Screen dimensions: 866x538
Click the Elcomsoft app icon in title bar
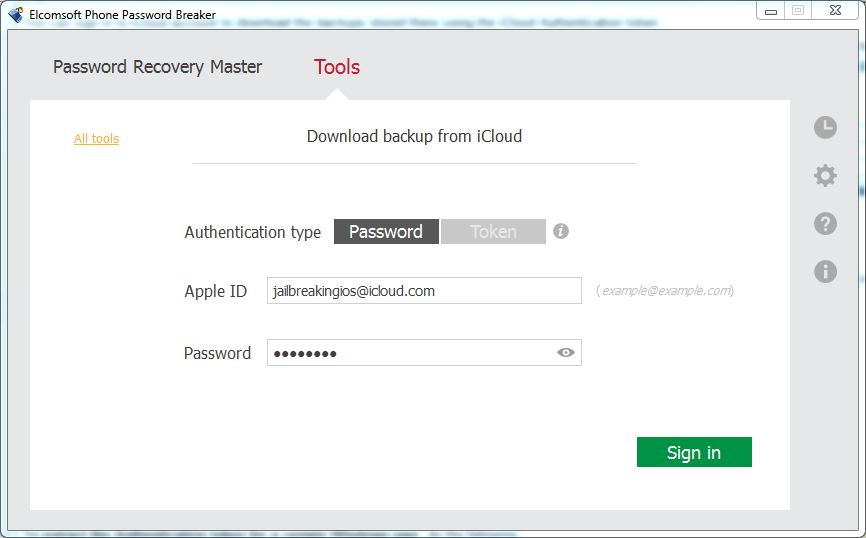[x=16, y=14]
